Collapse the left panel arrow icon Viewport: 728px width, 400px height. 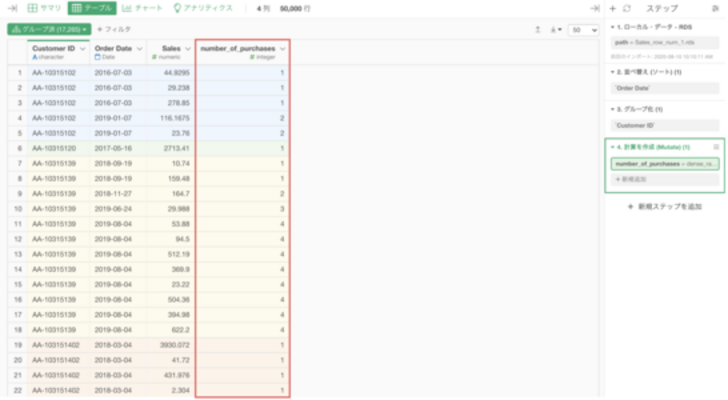coord(13,8)
